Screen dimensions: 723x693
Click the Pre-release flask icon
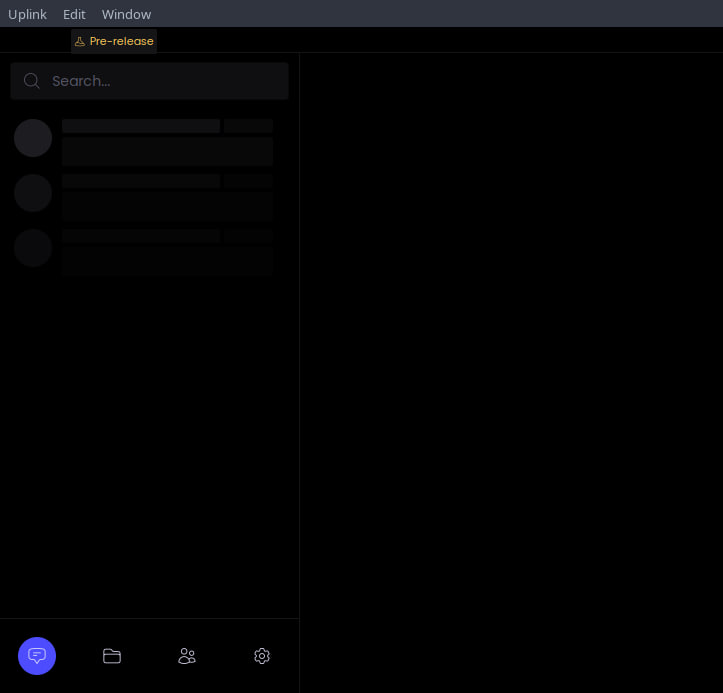tap(80, 41)
